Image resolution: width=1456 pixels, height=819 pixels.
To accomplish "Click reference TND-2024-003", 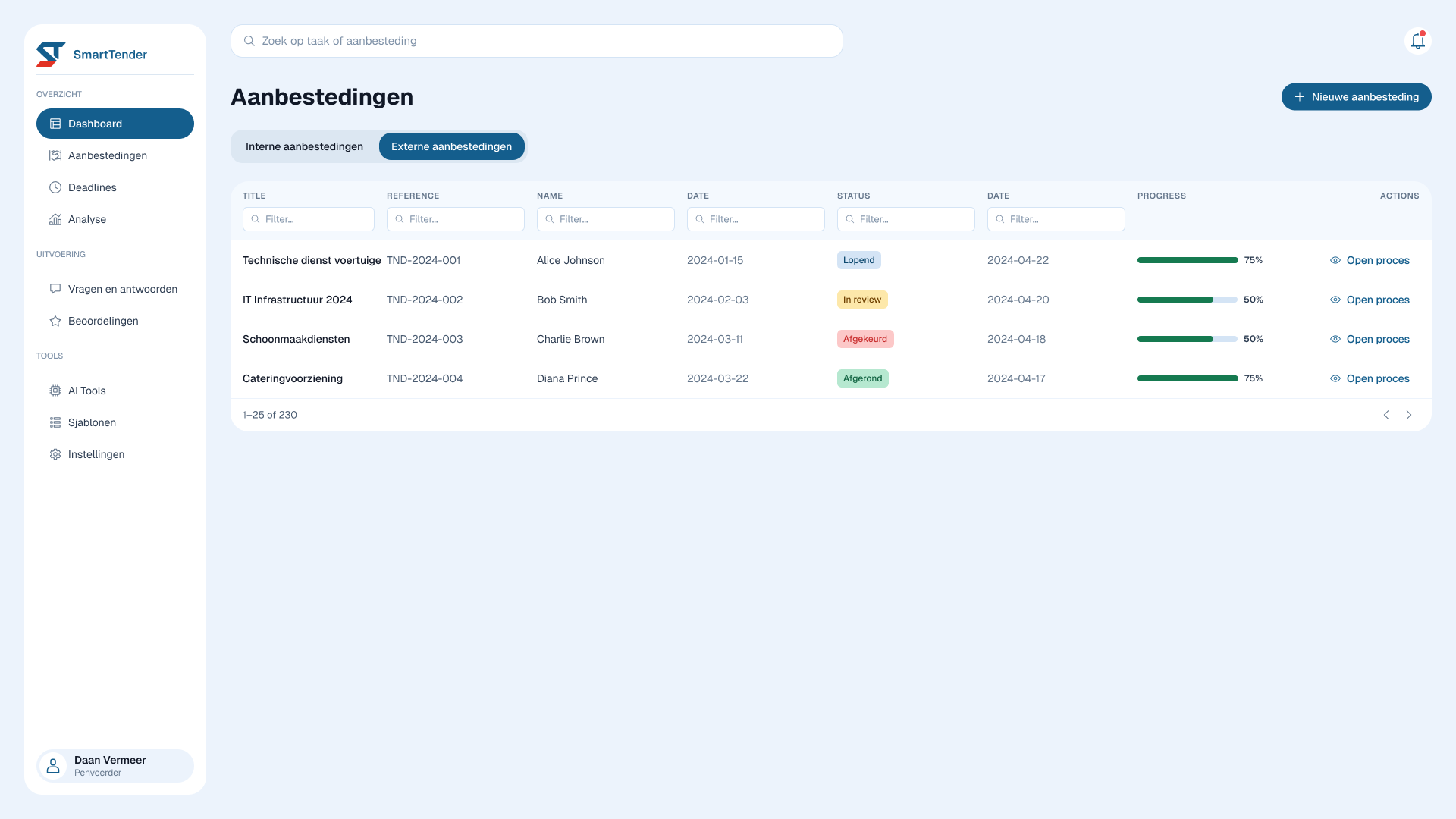I will pyautogui.click(x=425, y=339).
